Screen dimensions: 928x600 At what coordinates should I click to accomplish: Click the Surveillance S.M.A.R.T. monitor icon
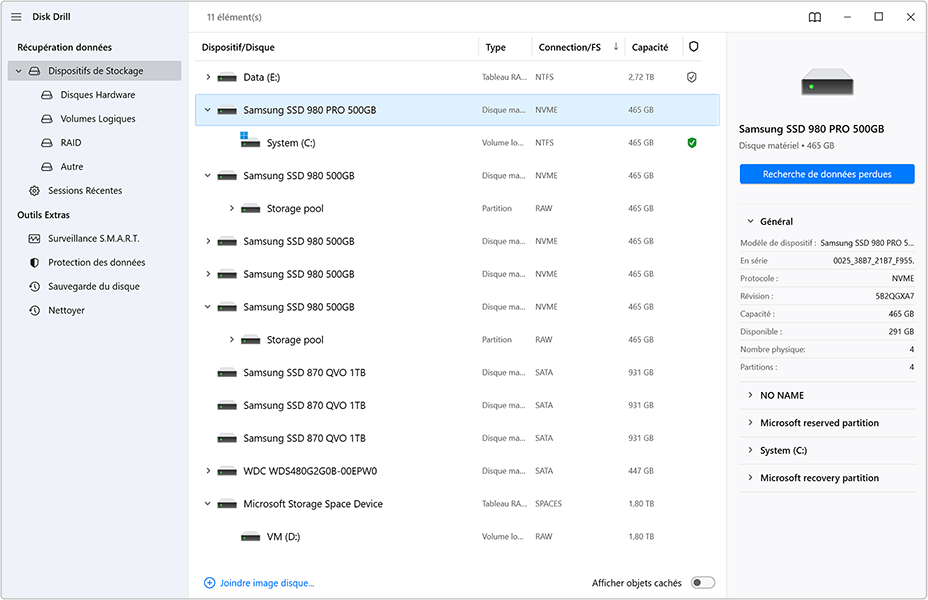tap(34, 238)
